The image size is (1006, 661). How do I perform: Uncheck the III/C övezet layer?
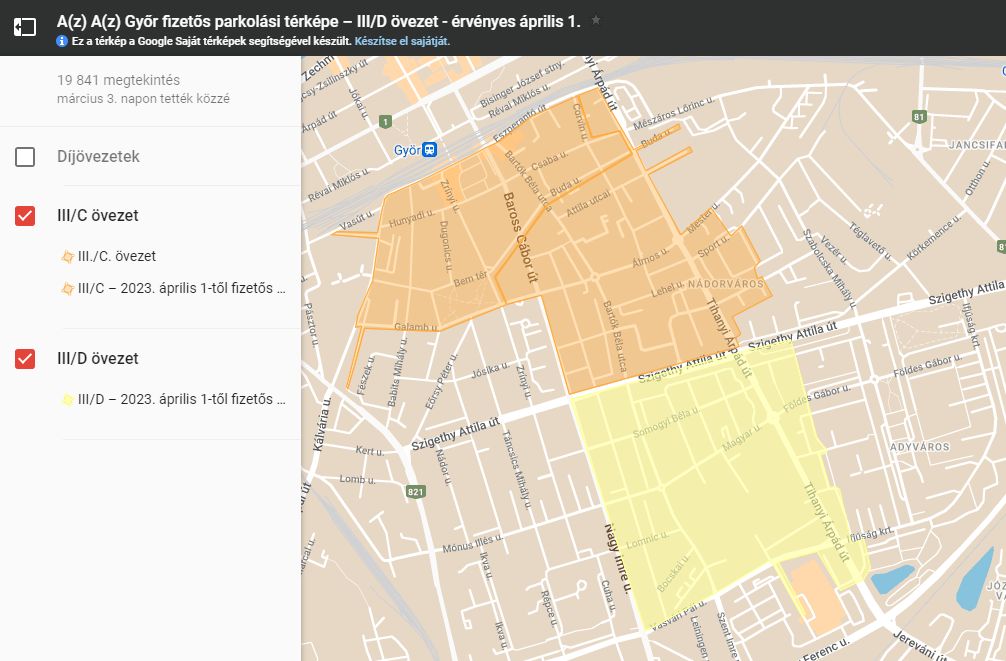25,216
